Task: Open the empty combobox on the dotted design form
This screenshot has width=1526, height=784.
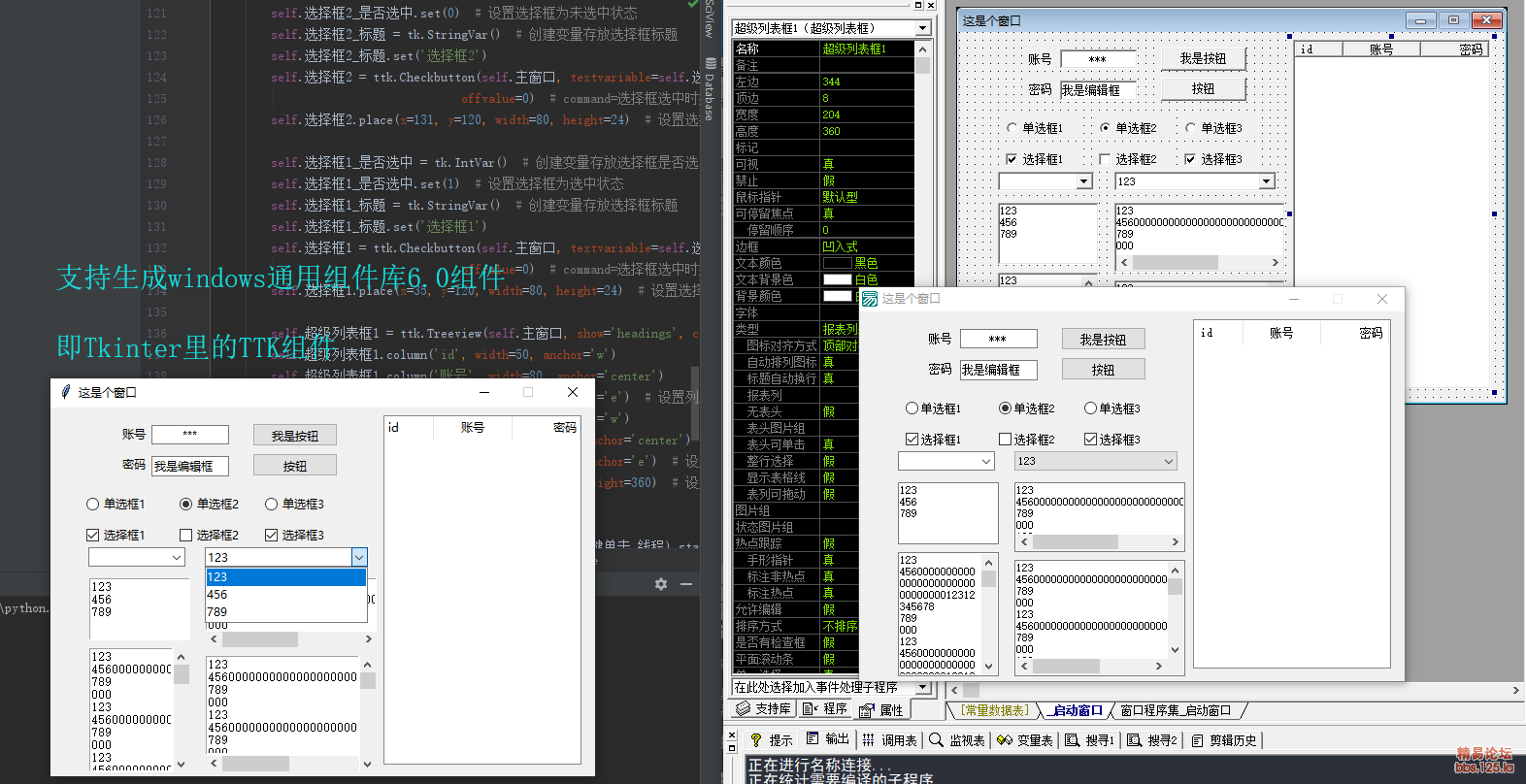Action: click(x=1084, y=181)
